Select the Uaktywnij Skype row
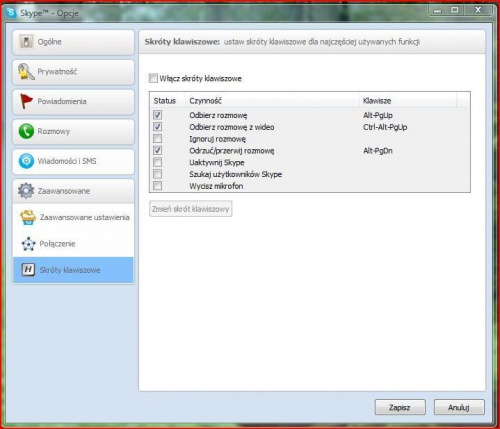This screenshot has width=500, height=429. click(x=310, y=162)
